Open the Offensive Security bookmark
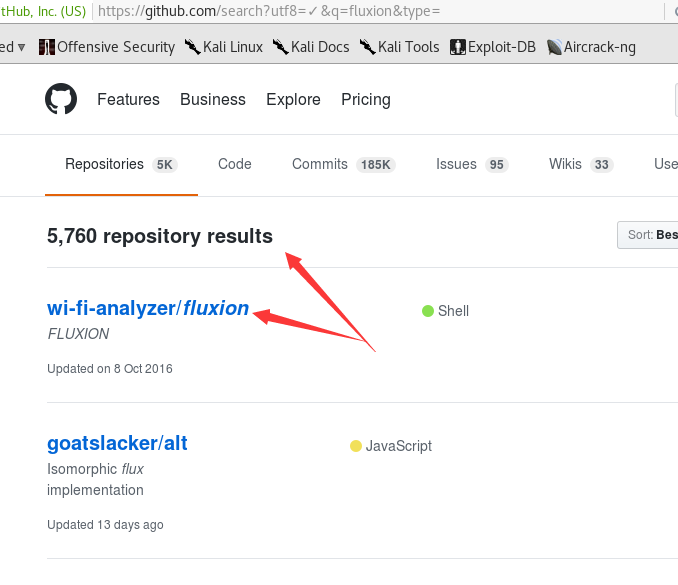Viewport: 678px width, 585px height. click(x=107, y=47)
